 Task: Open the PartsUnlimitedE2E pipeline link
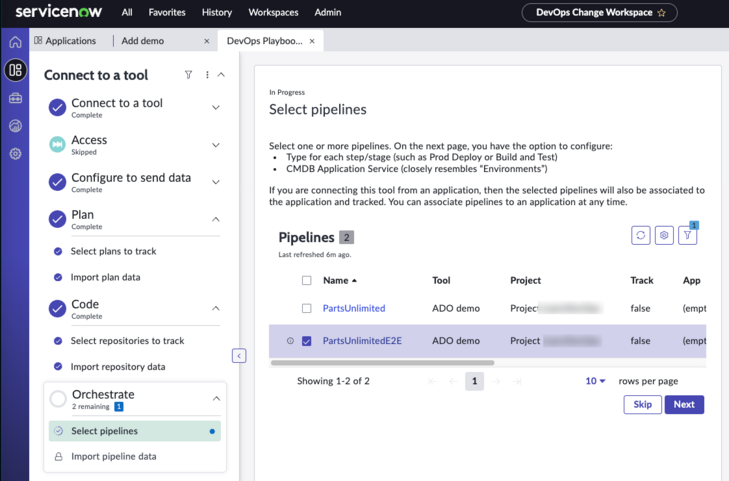coord(362,341)
